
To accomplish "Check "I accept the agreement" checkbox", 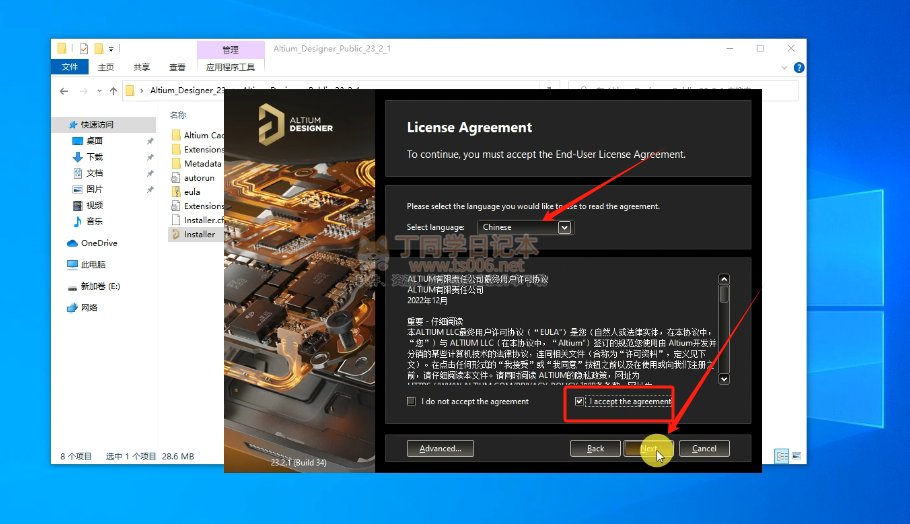I will click(x=579, y=401).
